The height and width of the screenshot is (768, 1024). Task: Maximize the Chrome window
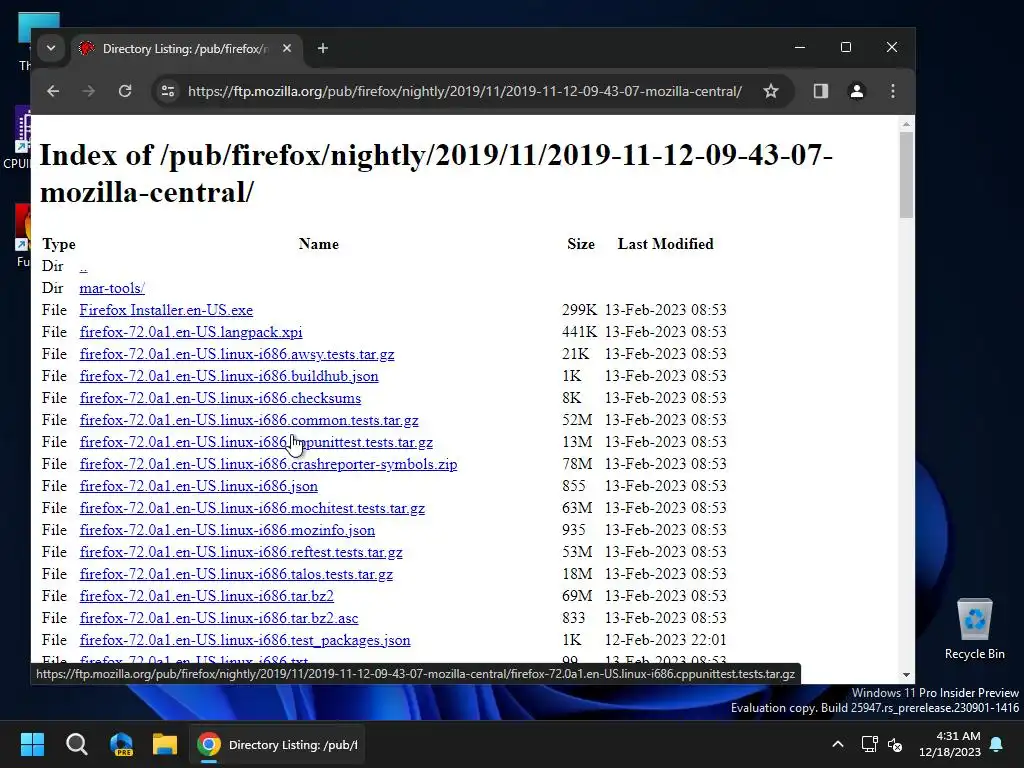coord(846,48)
